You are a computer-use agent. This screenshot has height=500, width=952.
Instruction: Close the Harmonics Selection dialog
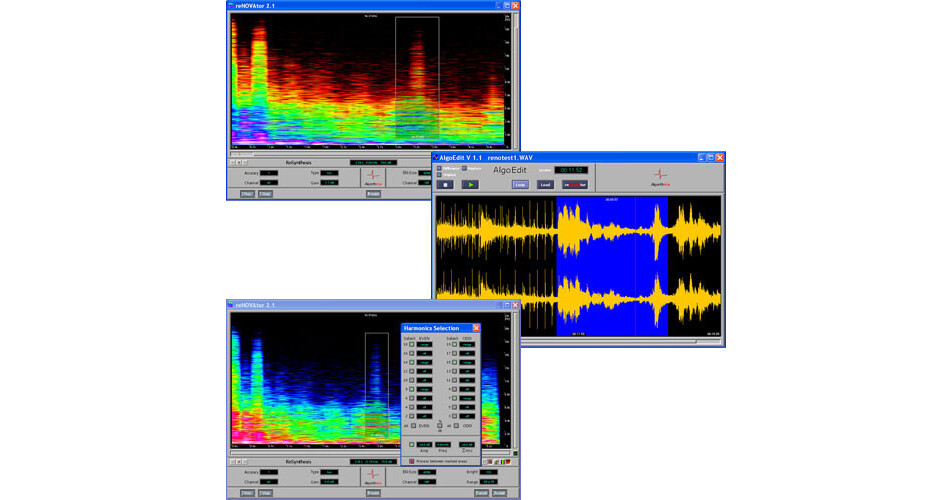476,328
